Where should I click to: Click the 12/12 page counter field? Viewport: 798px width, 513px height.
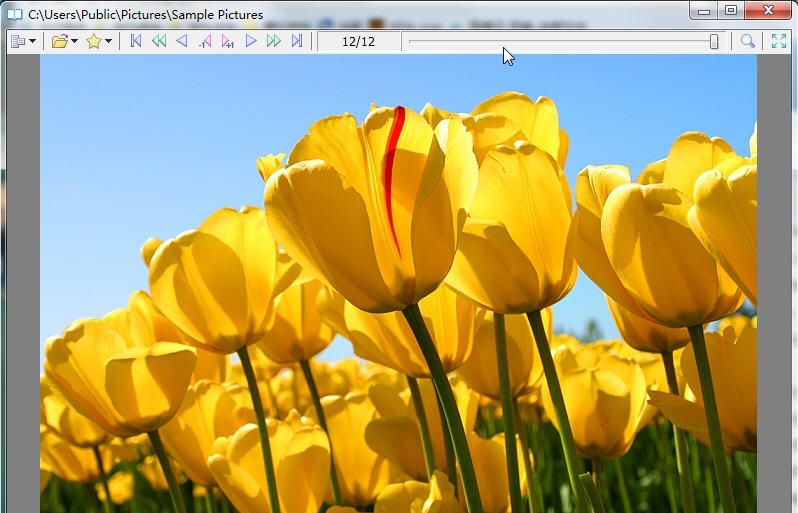(x=358, y=41)
